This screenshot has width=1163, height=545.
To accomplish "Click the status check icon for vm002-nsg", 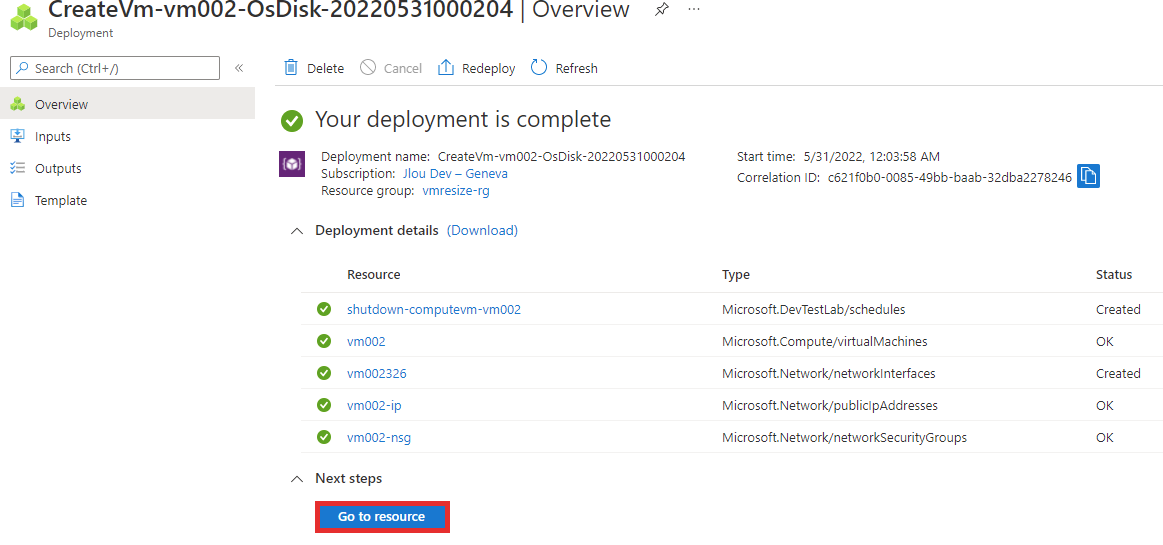I will [323, 437].
